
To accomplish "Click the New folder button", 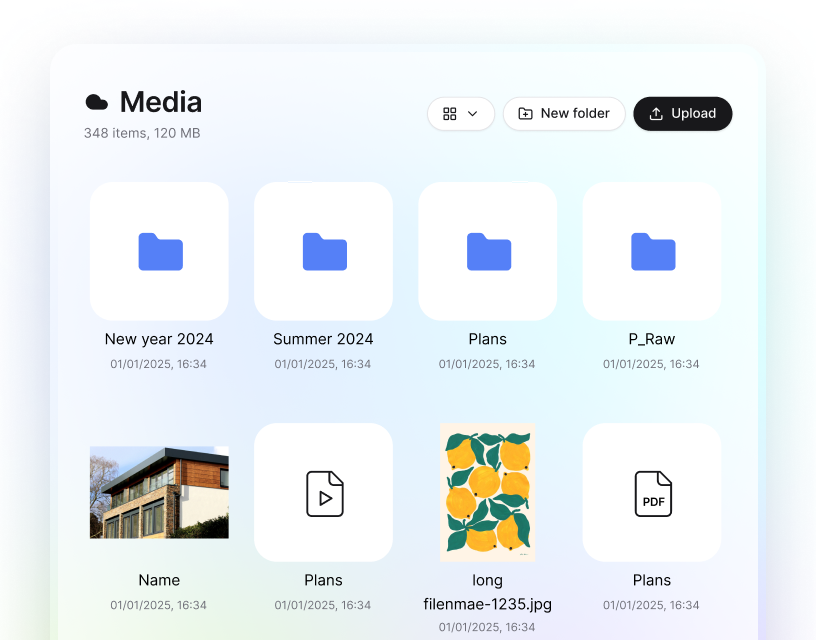I will (564, 113).
